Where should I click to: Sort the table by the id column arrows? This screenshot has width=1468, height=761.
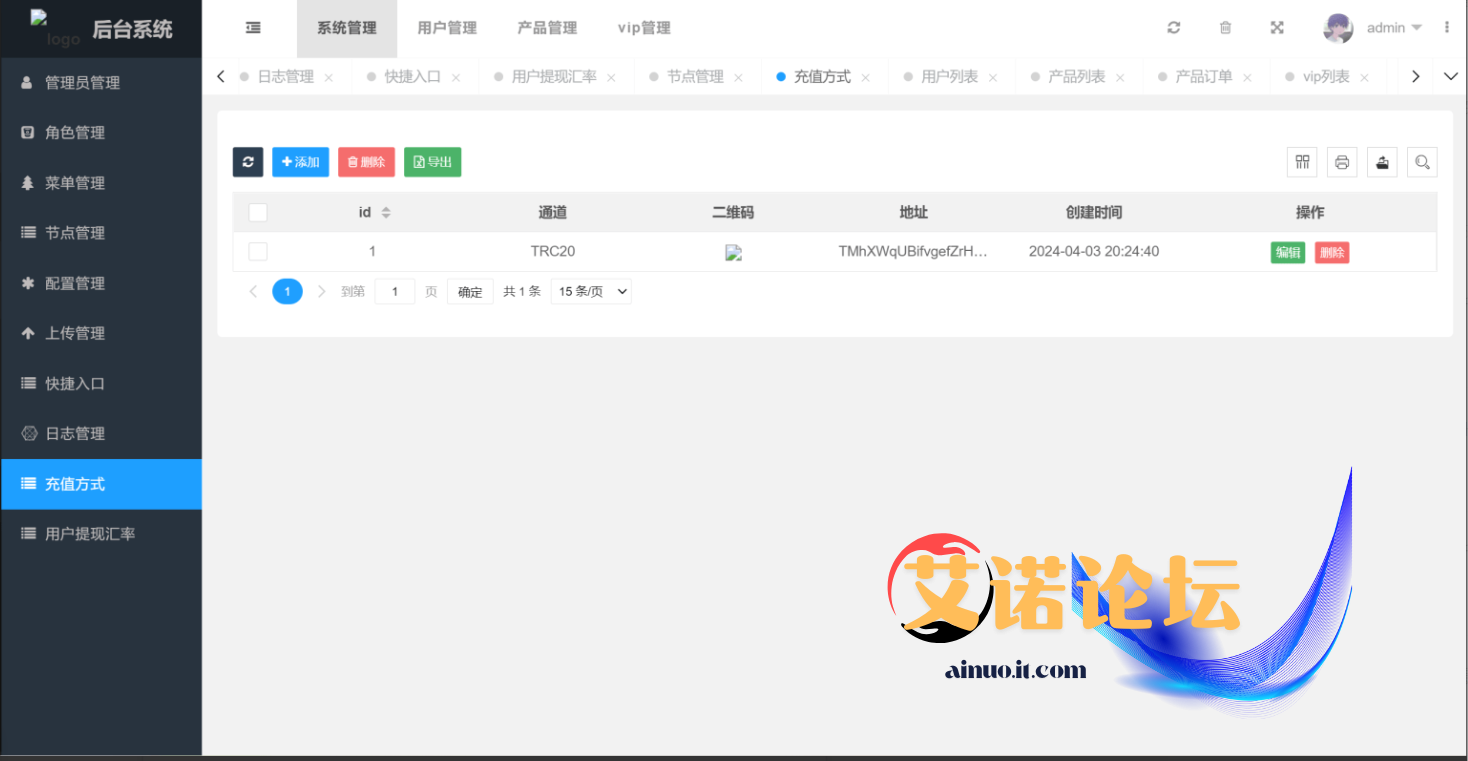pos(386,212)
